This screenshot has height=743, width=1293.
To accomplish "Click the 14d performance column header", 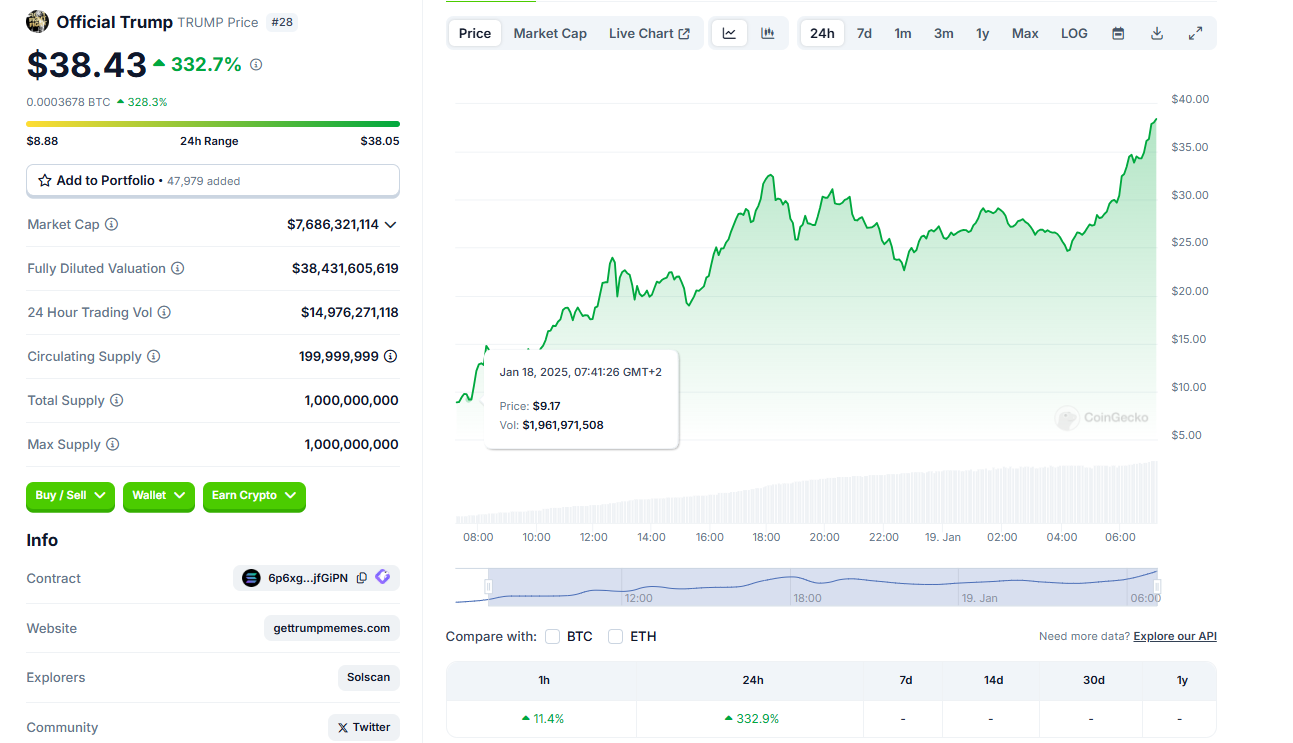I will pos(993,680).
